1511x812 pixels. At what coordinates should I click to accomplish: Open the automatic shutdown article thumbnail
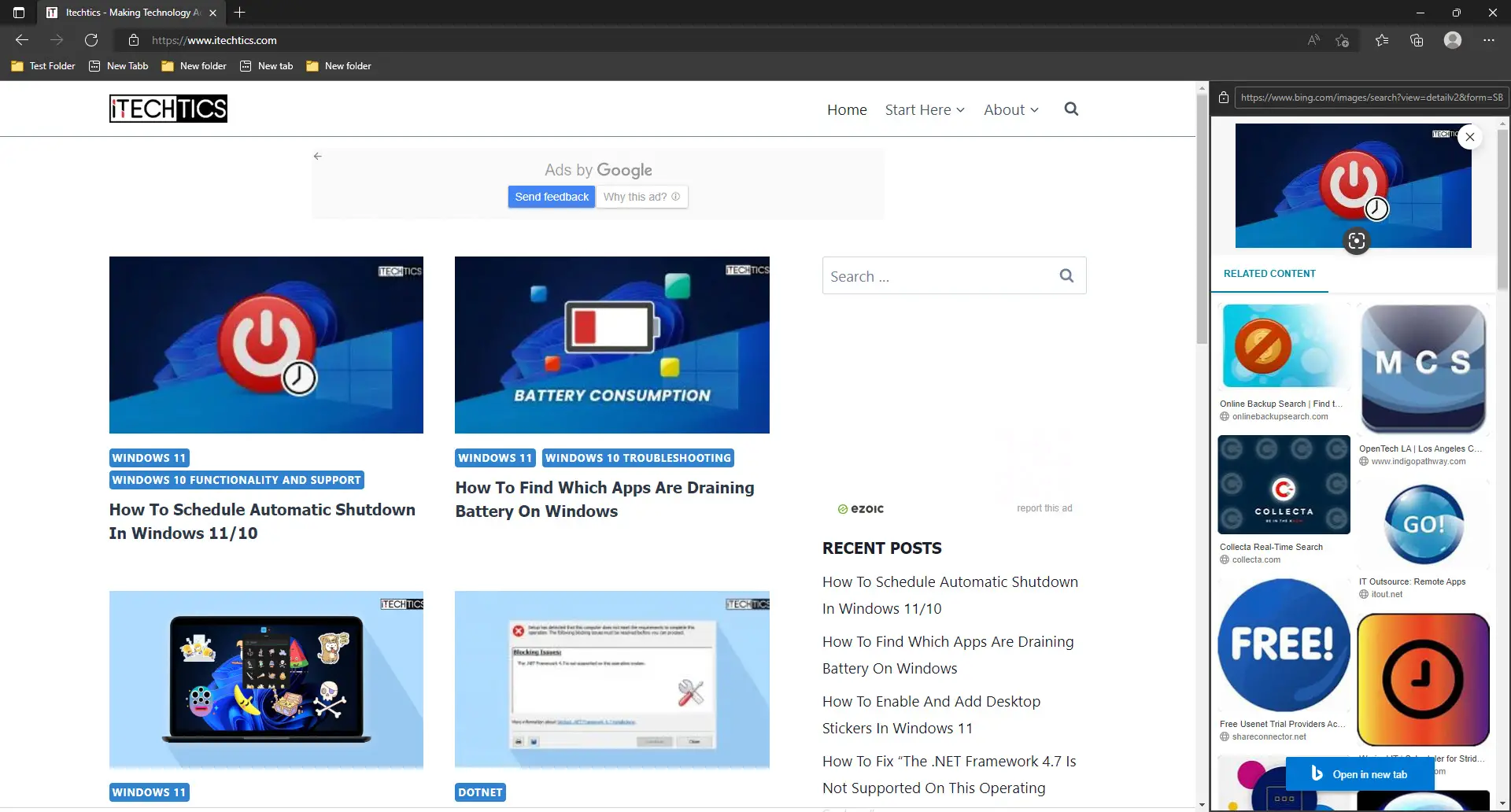[266, 345]
